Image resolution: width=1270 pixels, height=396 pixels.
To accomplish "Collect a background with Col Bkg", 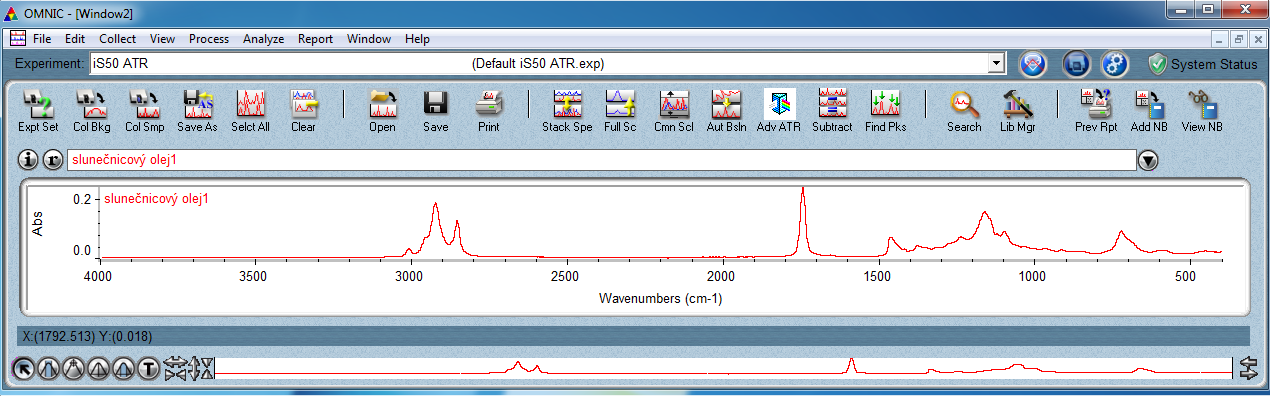I will point(92,110).
